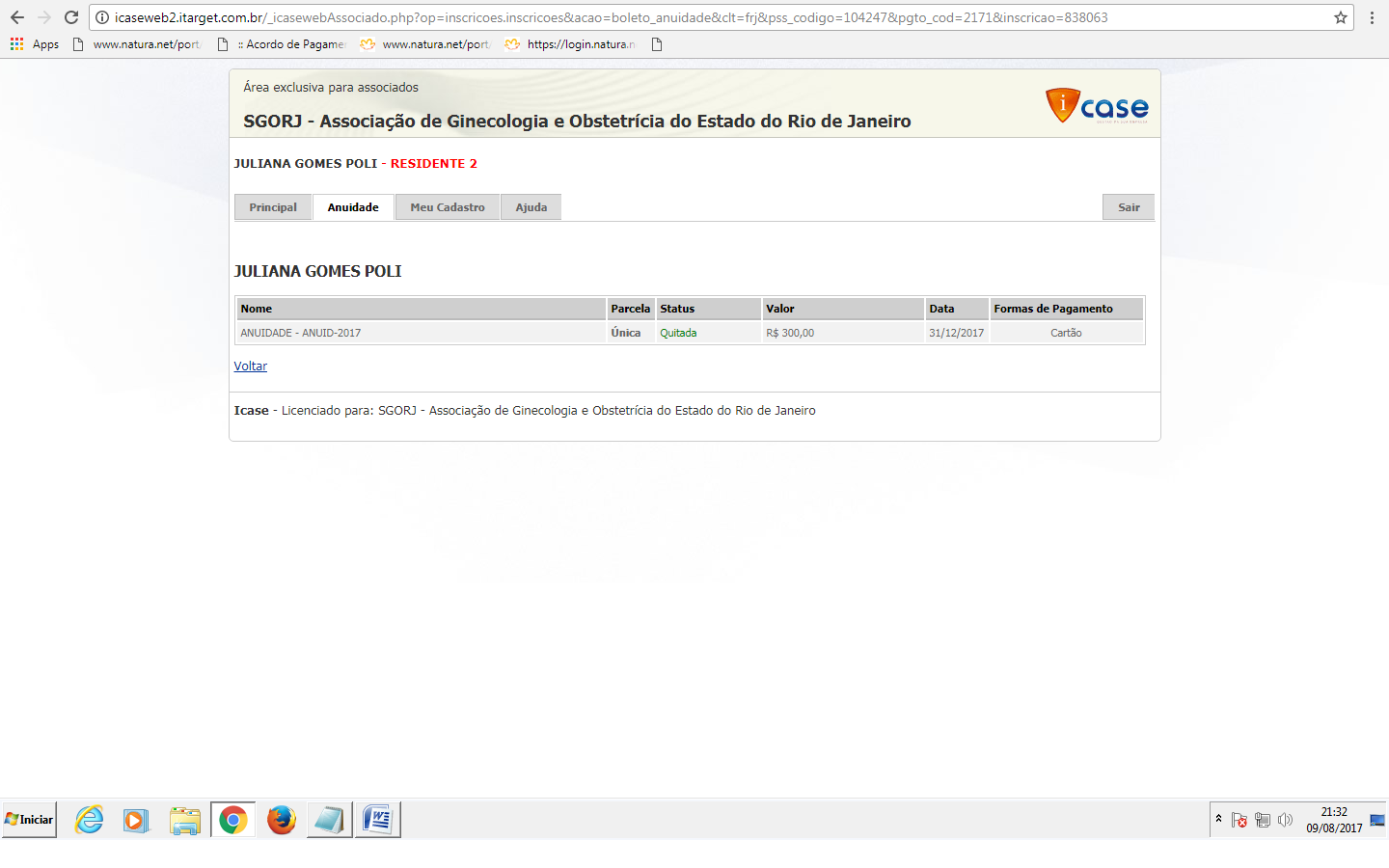Screen dimensions: 1389x868
Task: Show hidden system tray icons
Action: coord(1218,819)
